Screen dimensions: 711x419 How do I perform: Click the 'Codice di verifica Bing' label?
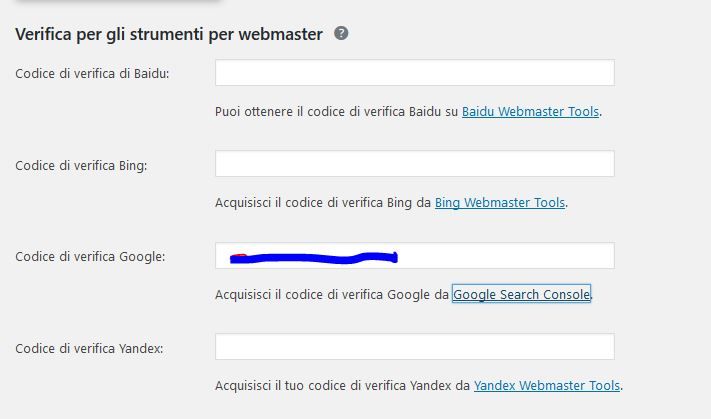point(81,166)
